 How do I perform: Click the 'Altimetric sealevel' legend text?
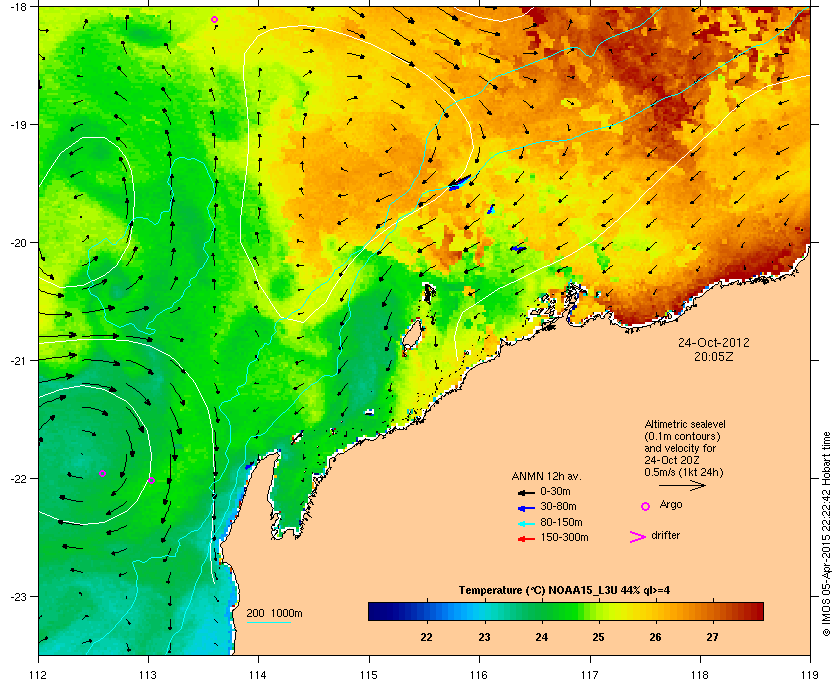685,424
